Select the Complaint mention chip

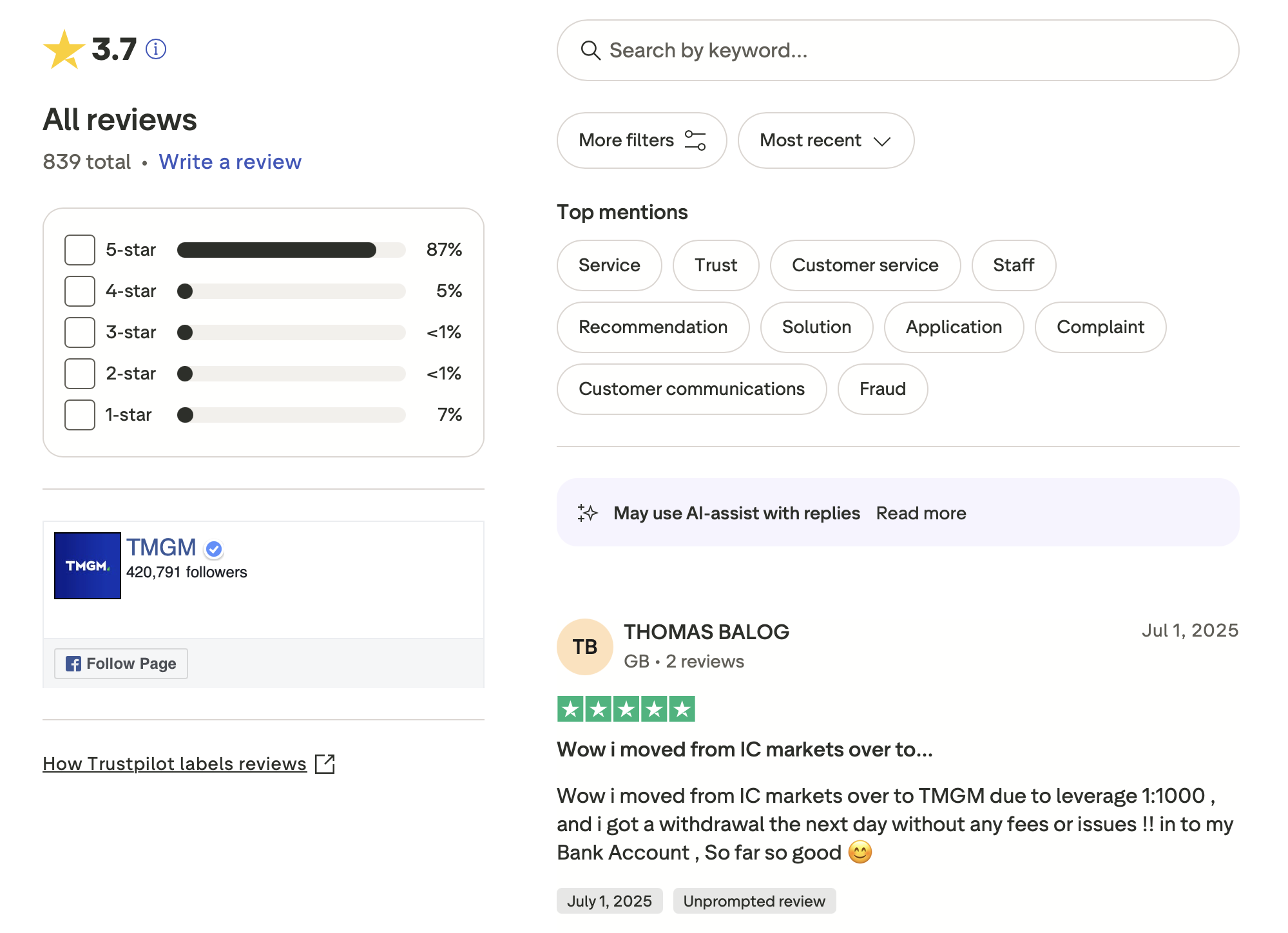[x=1101, y=327]
